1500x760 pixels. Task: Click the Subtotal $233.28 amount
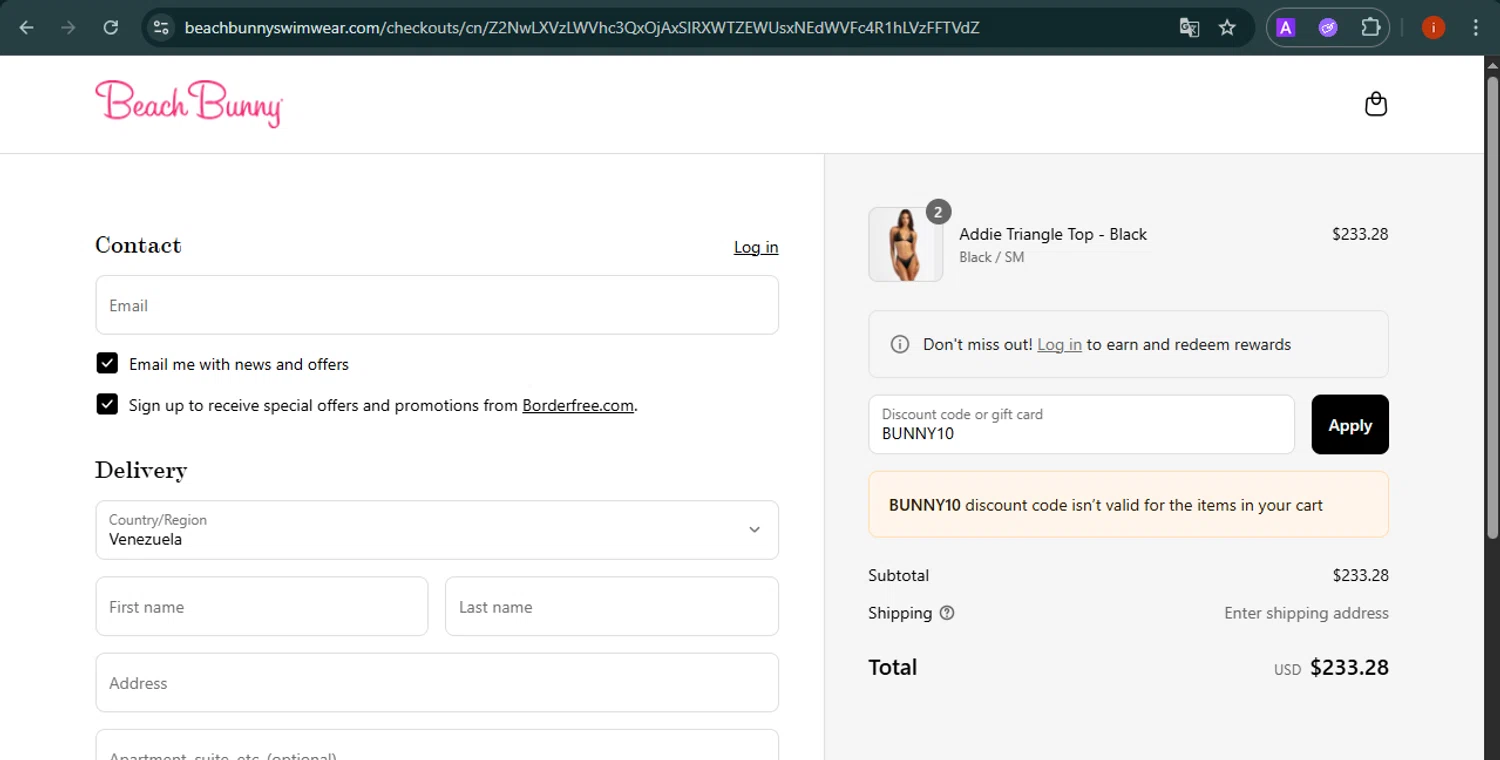tap(1360, 576)
